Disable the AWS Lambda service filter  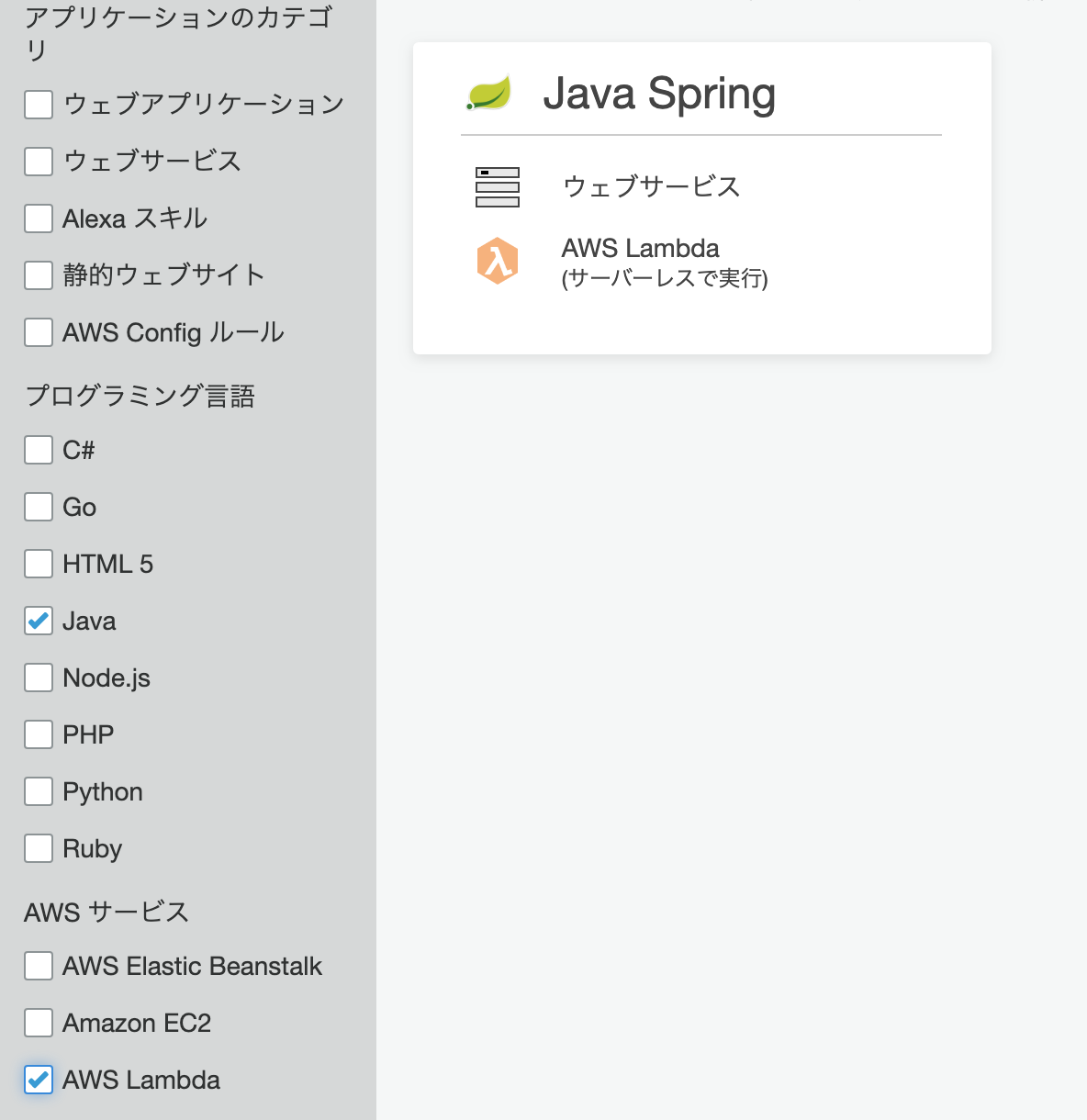pos(38,1080)
